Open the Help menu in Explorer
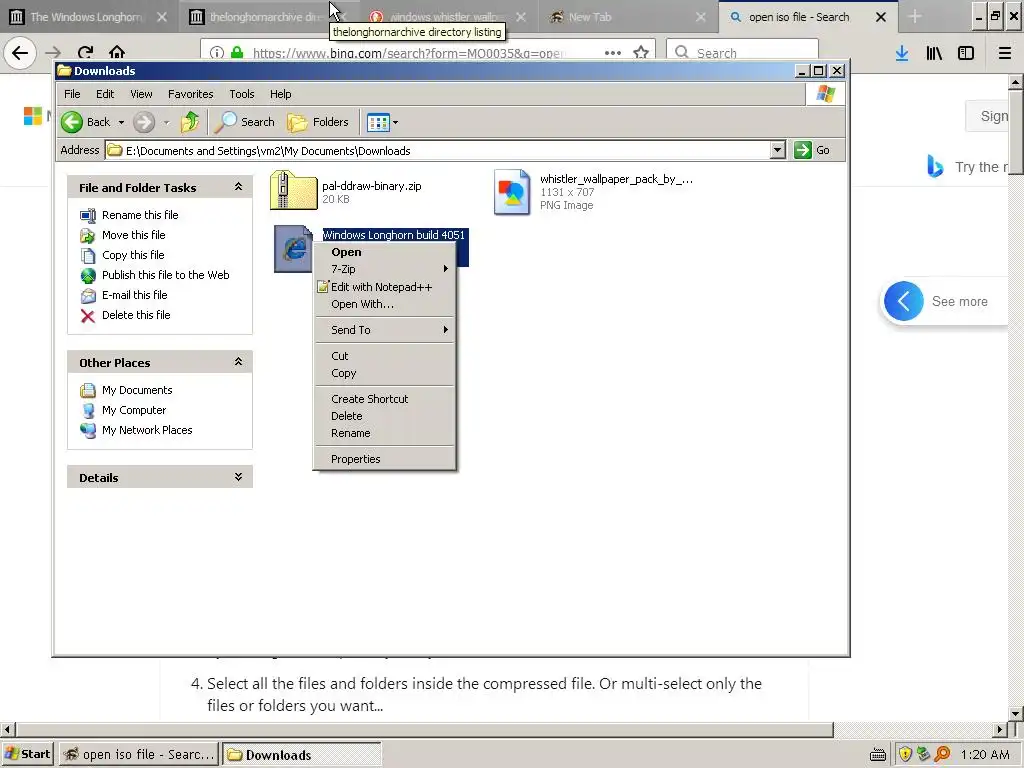This screenshot has height=768, width=1024. (281, 94)
